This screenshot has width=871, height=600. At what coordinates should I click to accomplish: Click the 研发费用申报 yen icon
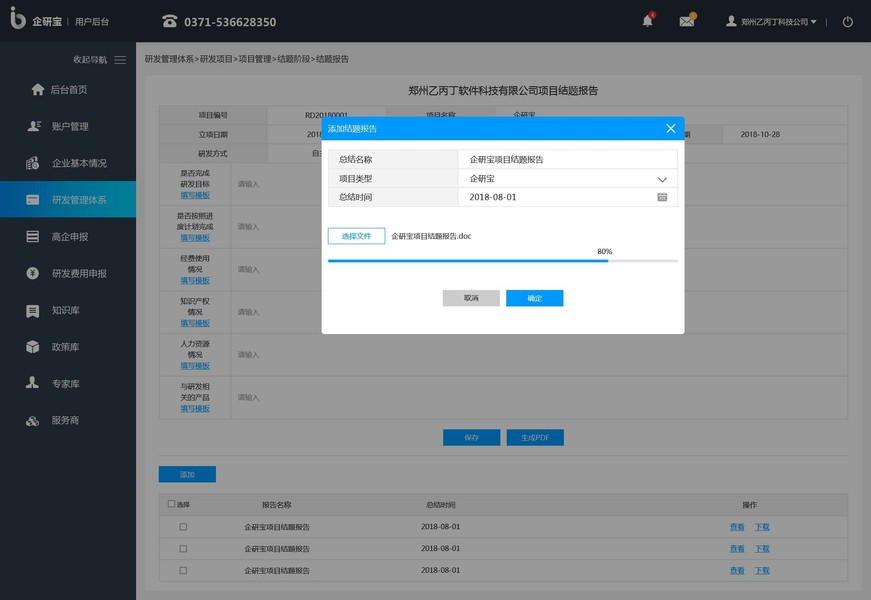33,273
